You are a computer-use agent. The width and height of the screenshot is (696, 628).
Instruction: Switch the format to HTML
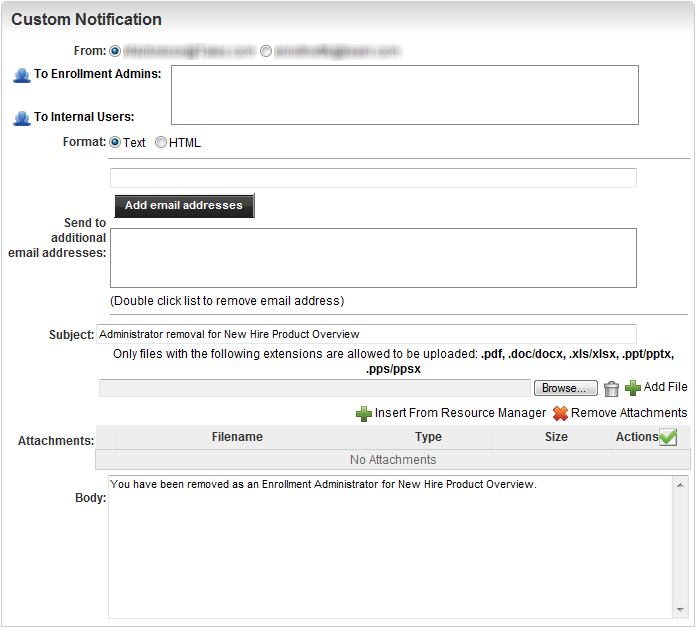[161, 142]
